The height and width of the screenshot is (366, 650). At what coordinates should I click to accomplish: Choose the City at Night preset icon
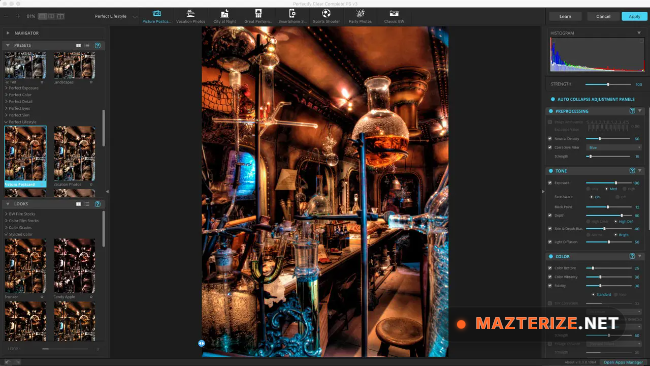[225, 14]
